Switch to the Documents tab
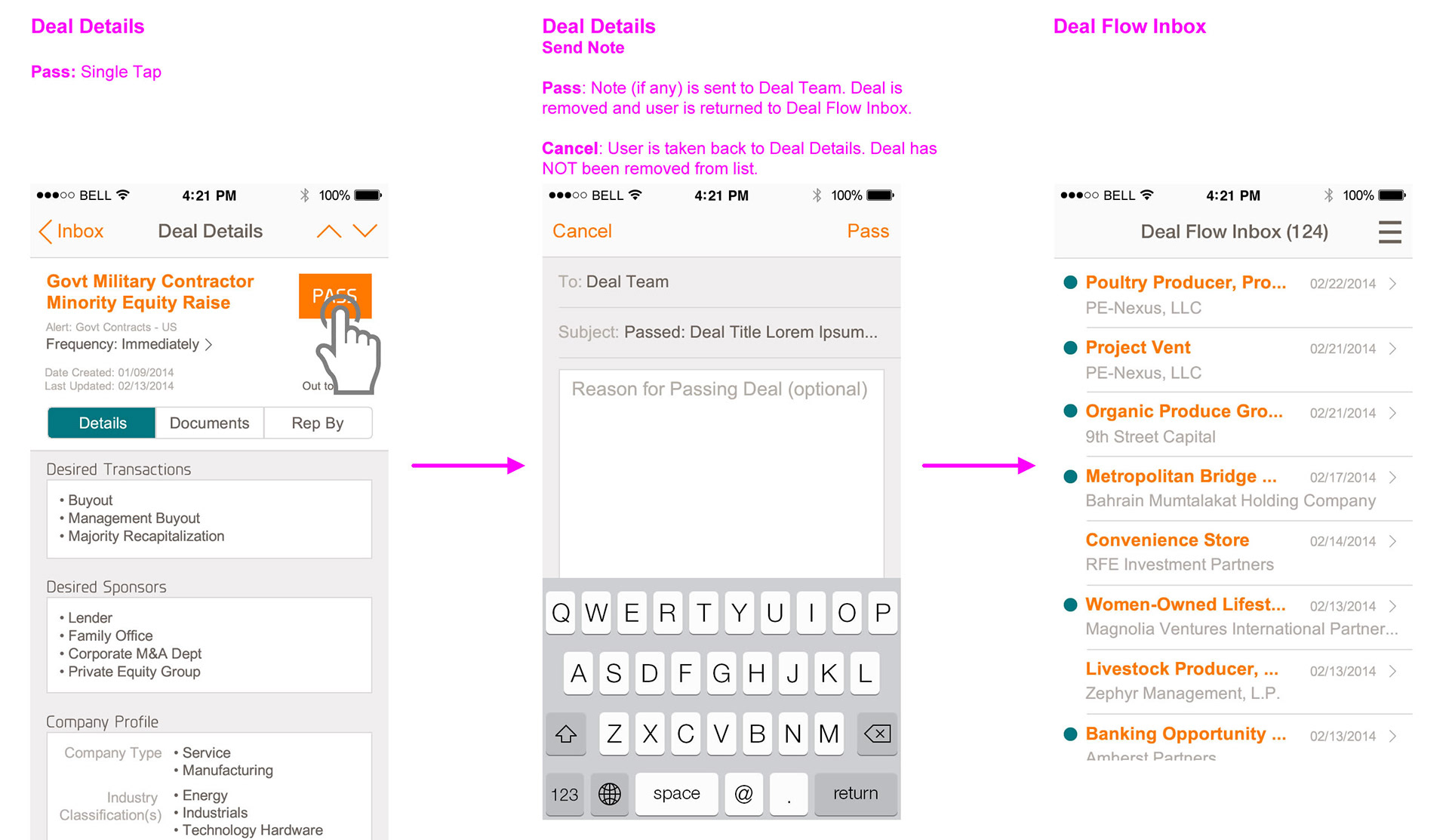The height and width of the screenshot is (840, 1449). [209, 423]
